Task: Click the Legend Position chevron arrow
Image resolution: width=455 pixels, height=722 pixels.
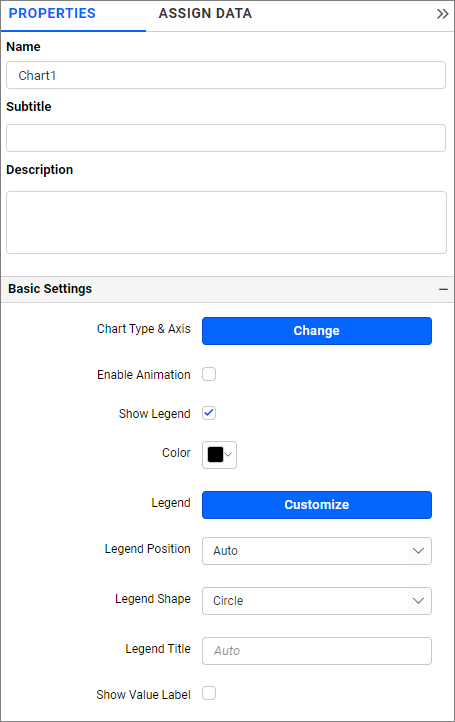Action: coord(418,551)
